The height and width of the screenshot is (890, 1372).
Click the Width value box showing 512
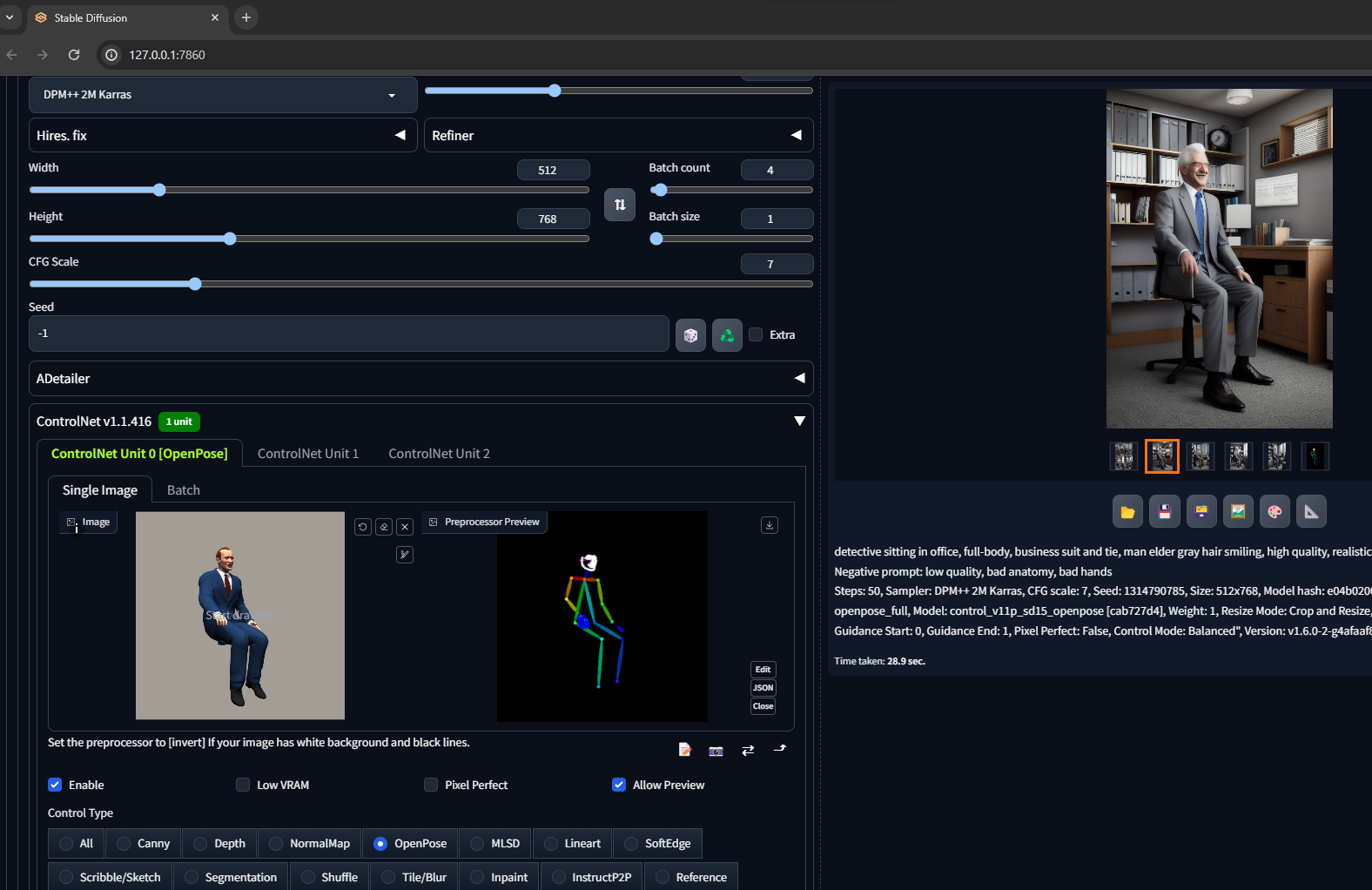coord(553,170)
